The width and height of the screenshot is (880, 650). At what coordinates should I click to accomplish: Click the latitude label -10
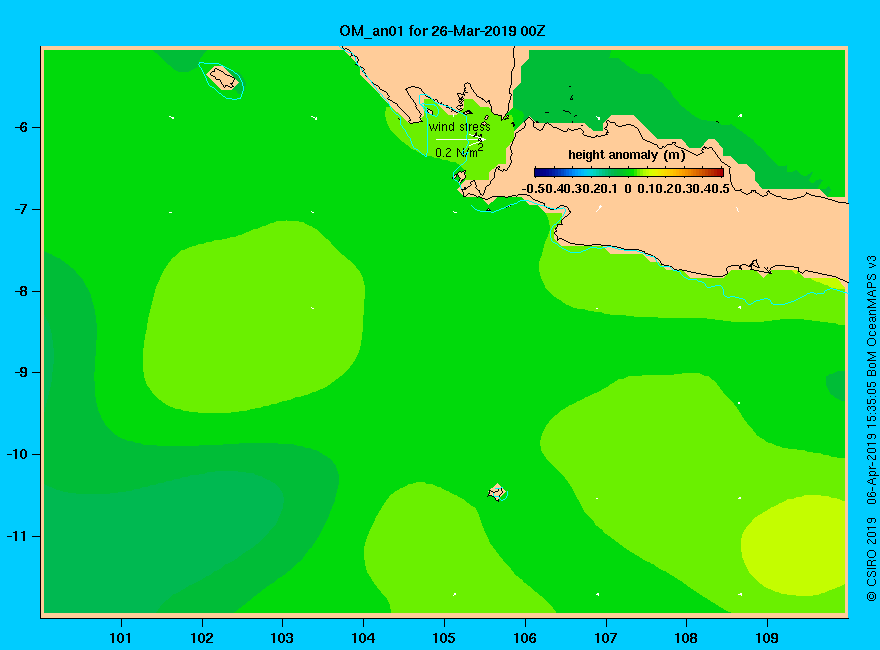point(17,454)
